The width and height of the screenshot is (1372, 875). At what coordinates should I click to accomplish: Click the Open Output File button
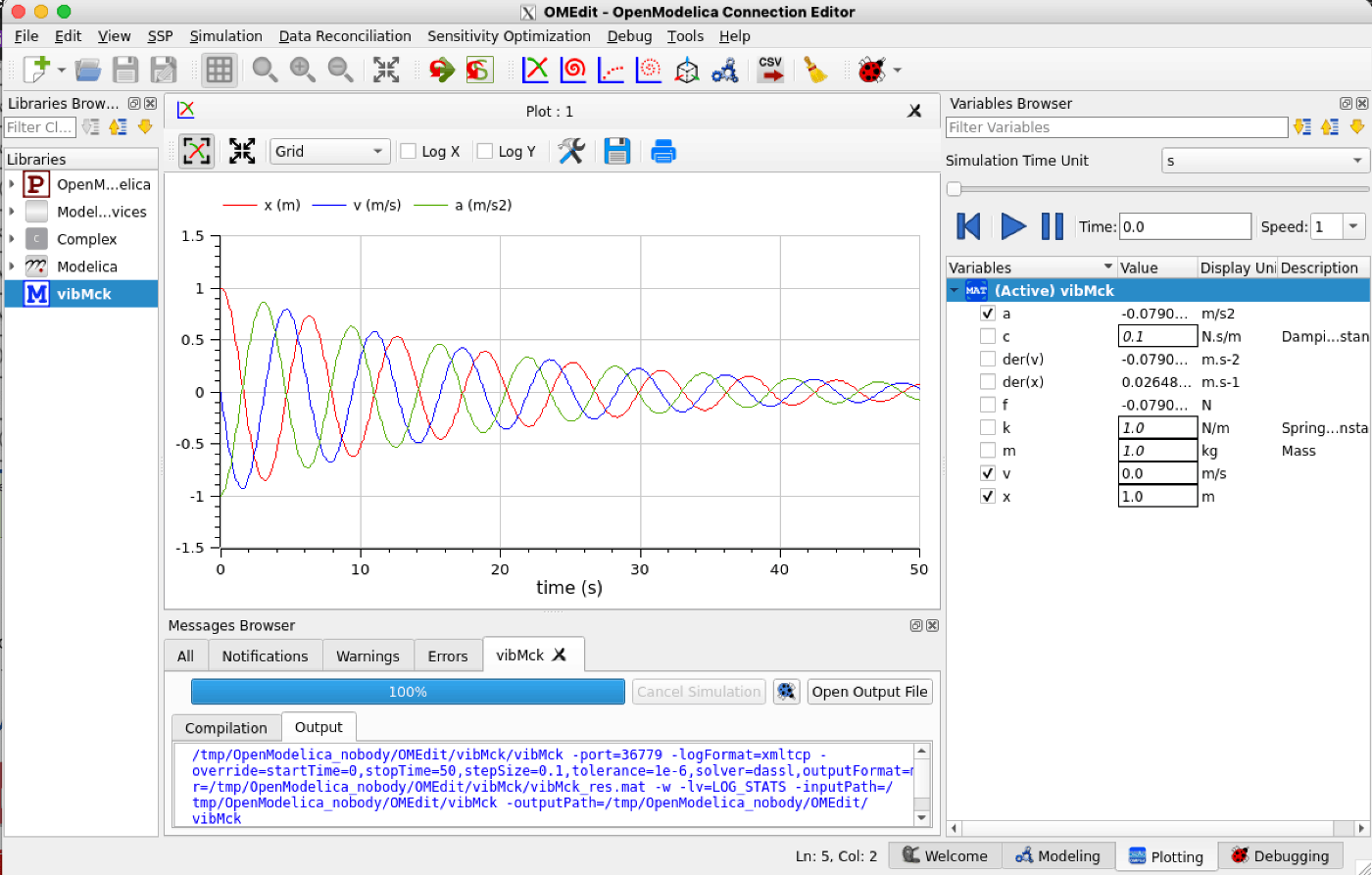tap(869, 692)
